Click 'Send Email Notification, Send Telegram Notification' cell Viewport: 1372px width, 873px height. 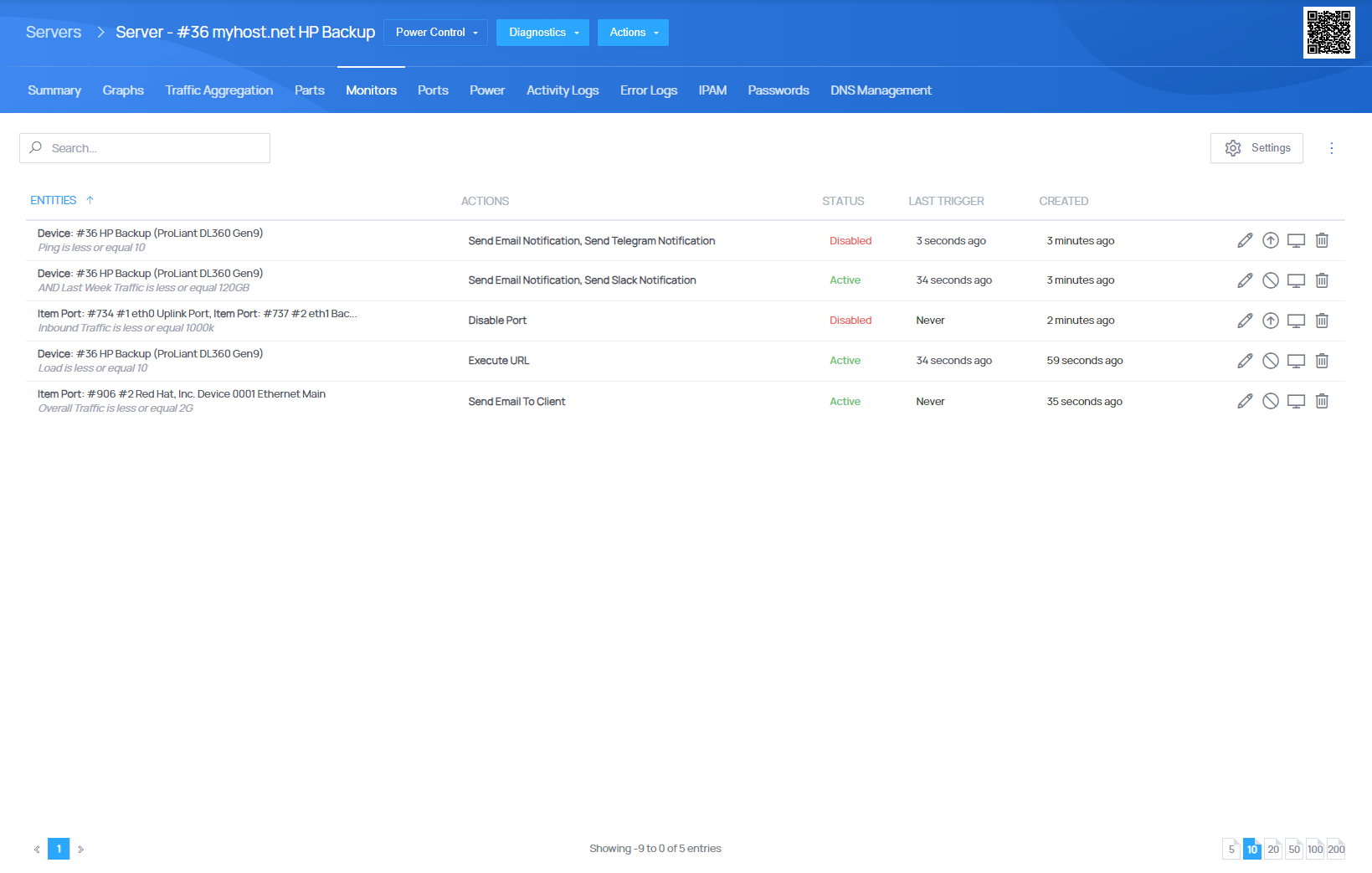pyautogui.click(x=592, y=241)
